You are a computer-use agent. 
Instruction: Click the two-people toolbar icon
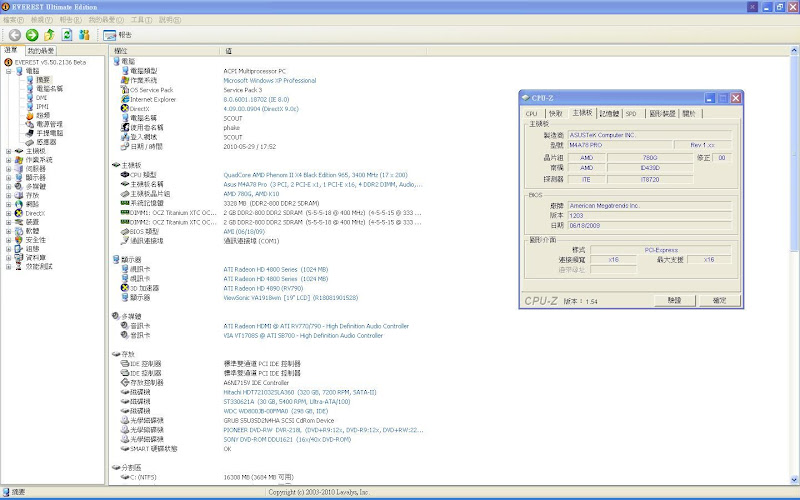coord(84,35)
